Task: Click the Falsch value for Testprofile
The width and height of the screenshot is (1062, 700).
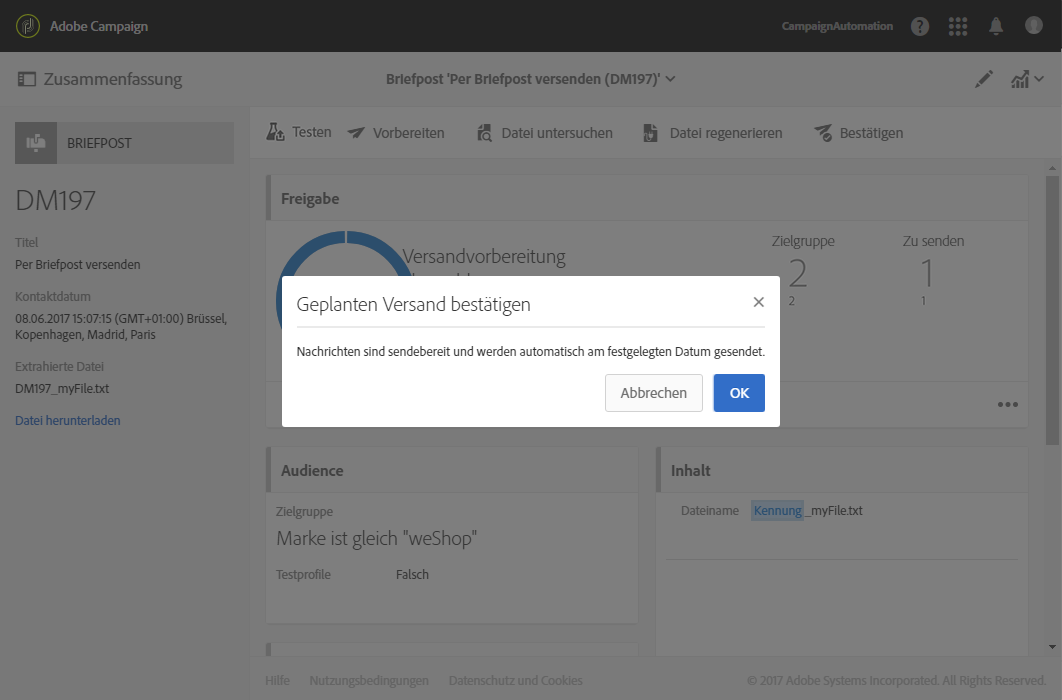Action: point(412,574)
